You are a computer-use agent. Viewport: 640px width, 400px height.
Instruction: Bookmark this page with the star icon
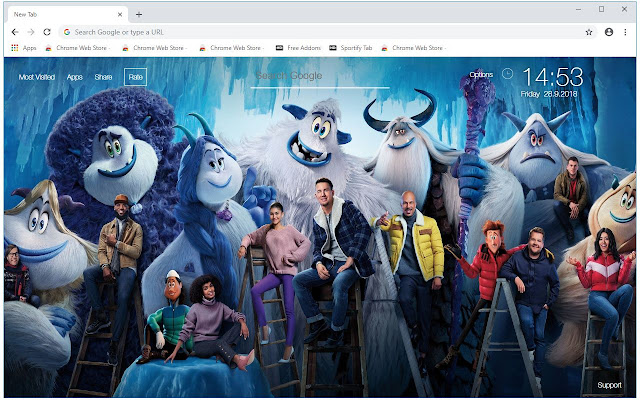(589, 32)
